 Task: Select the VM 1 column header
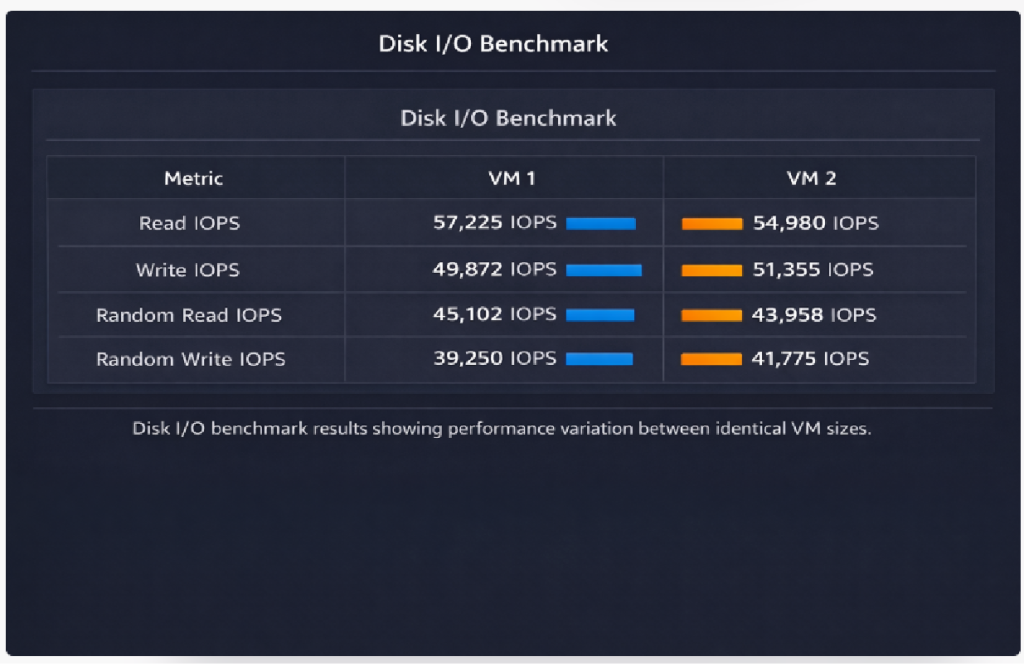click(504, 179)
